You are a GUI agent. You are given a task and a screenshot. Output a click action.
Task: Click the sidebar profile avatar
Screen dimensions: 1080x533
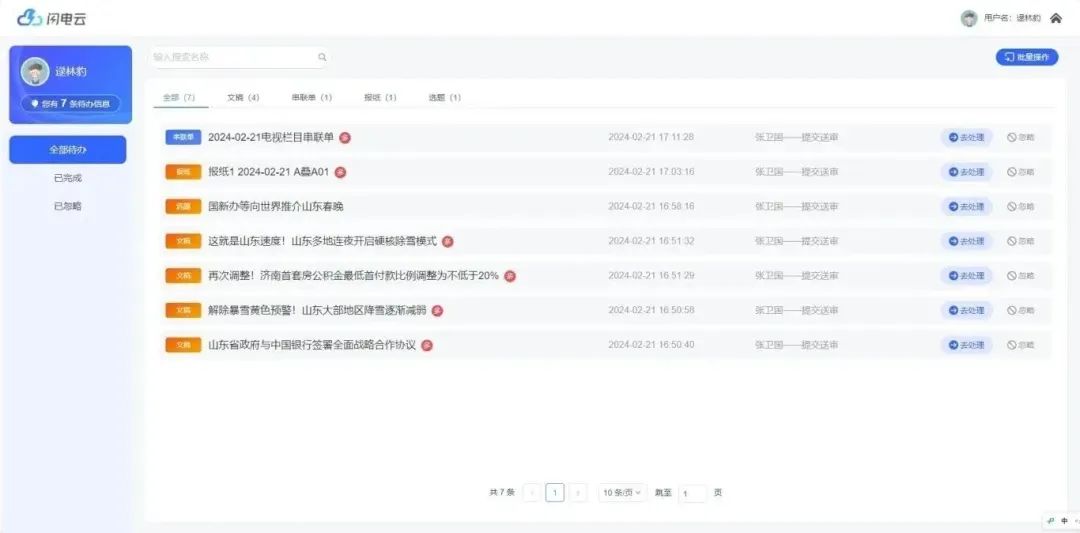click(35, 72)
